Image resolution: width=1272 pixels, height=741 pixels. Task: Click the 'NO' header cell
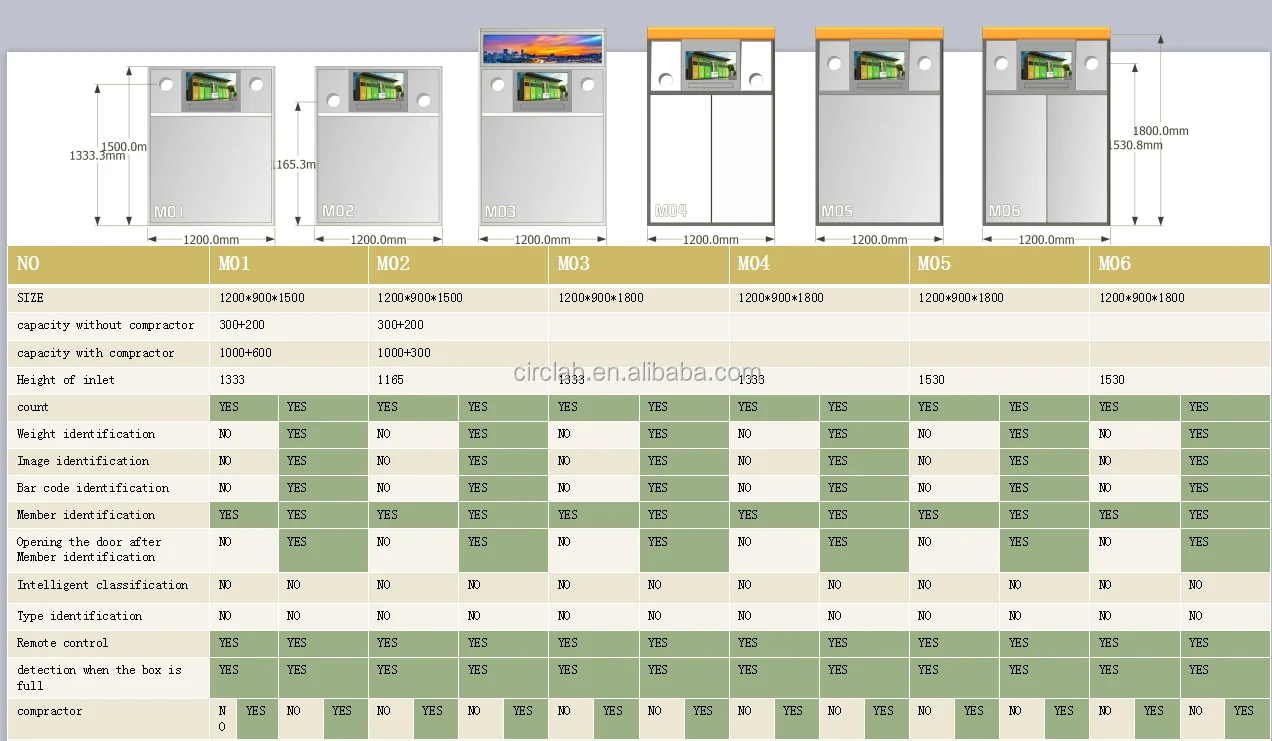(109, 264)
